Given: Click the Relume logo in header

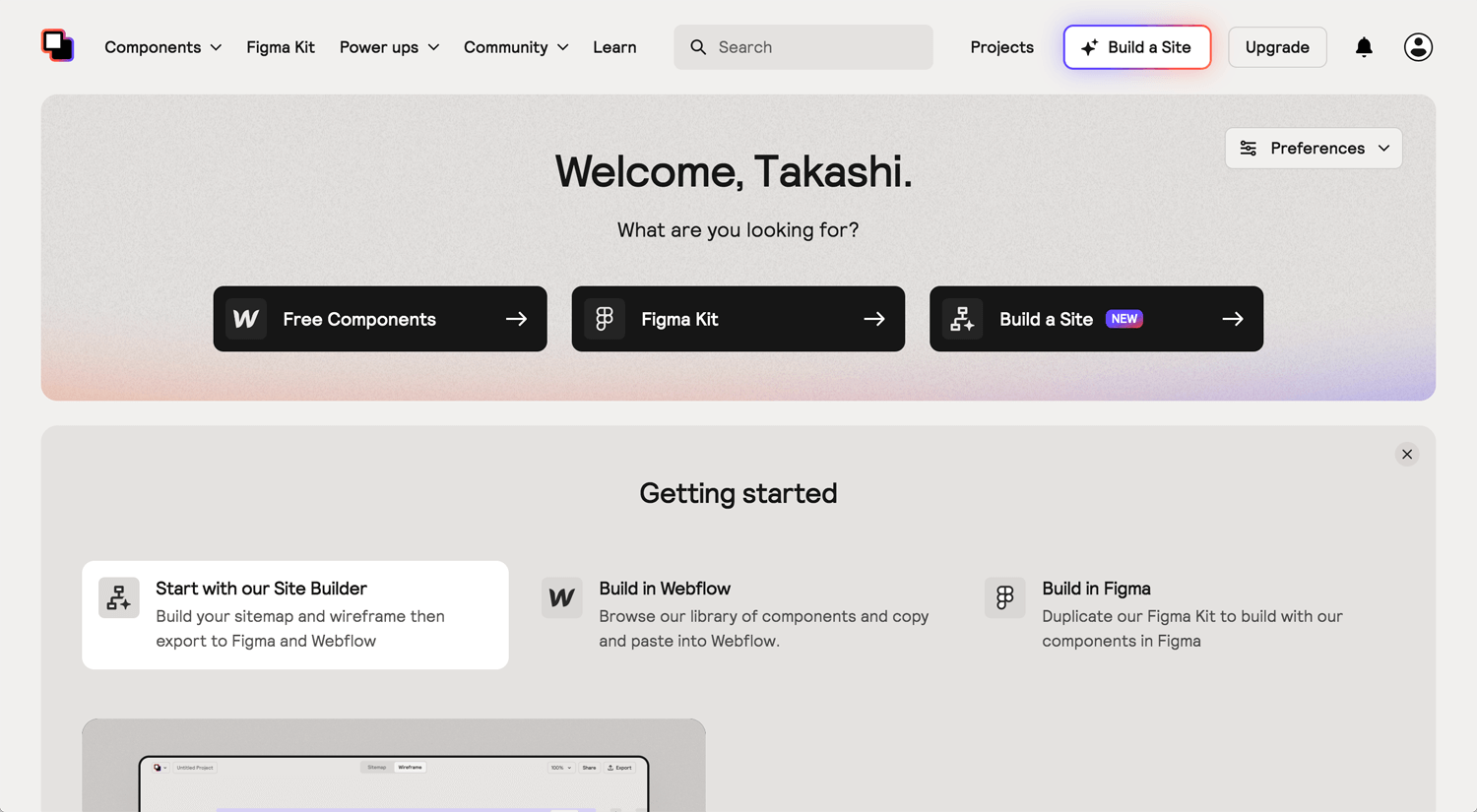Looking at the screenshot, I should pyautogui.click(x=58, y=45).
